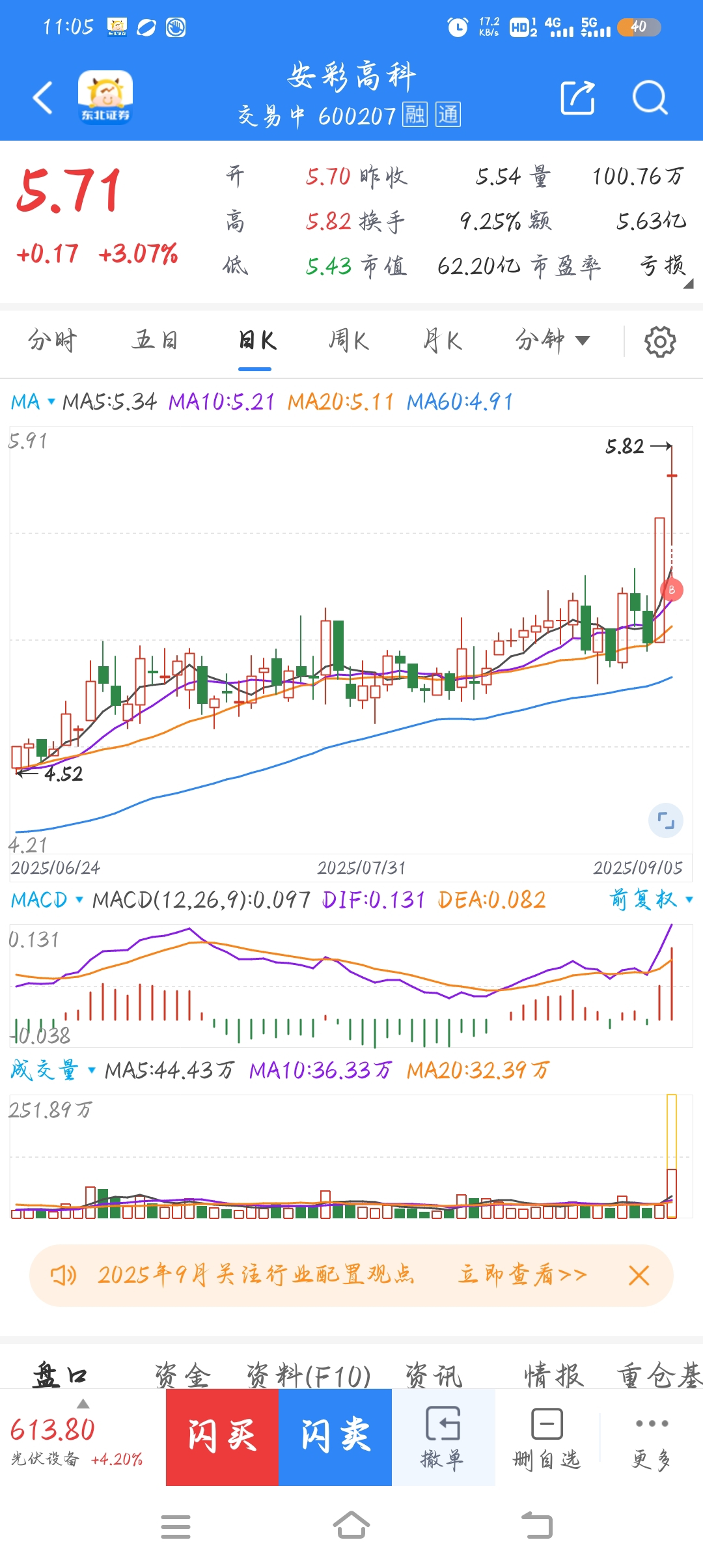Expand index bar arrow above 613.80
703x1568 pixels.
83,1404
